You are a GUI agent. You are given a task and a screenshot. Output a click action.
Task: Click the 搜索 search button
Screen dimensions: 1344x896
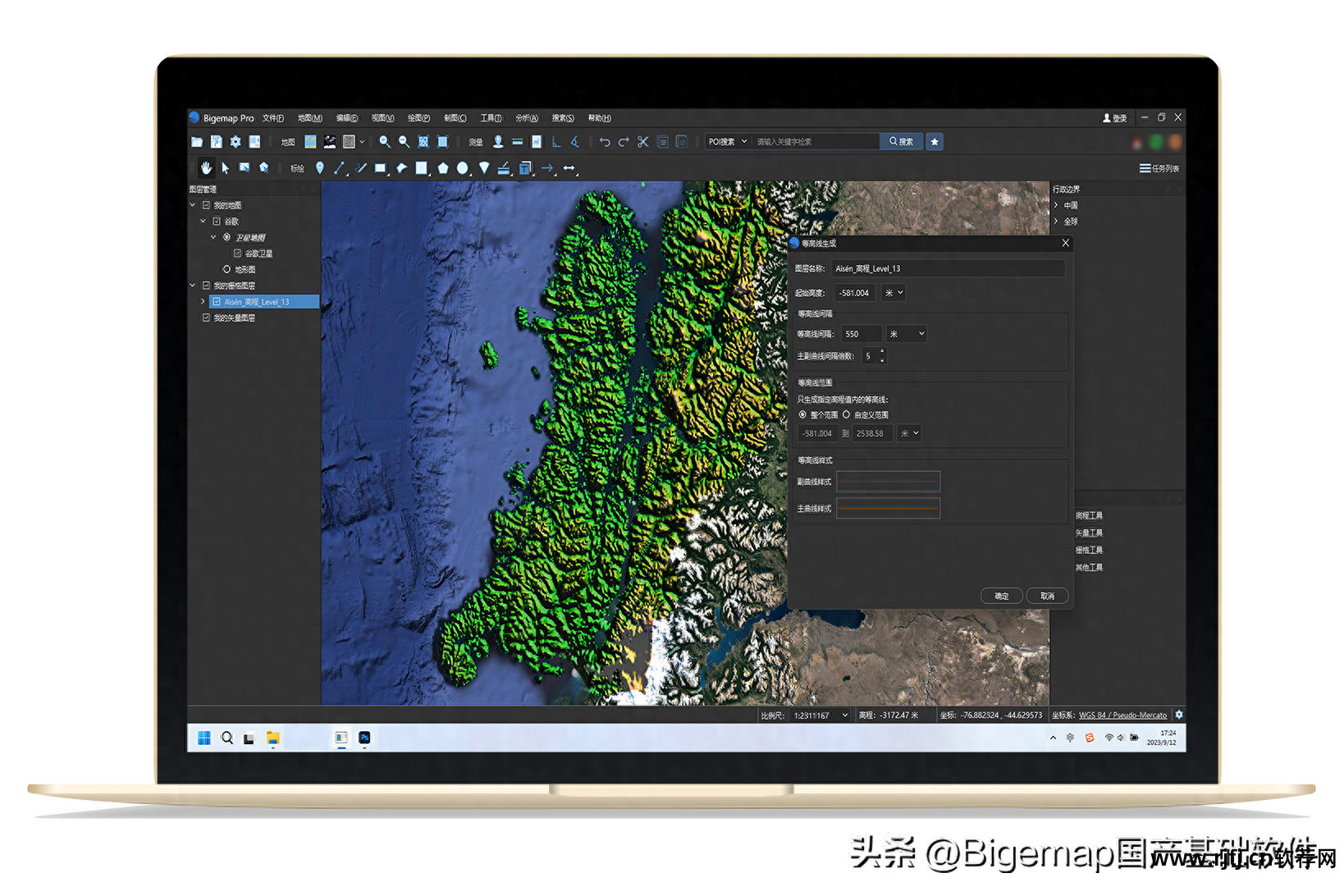[x=901, y=142]
